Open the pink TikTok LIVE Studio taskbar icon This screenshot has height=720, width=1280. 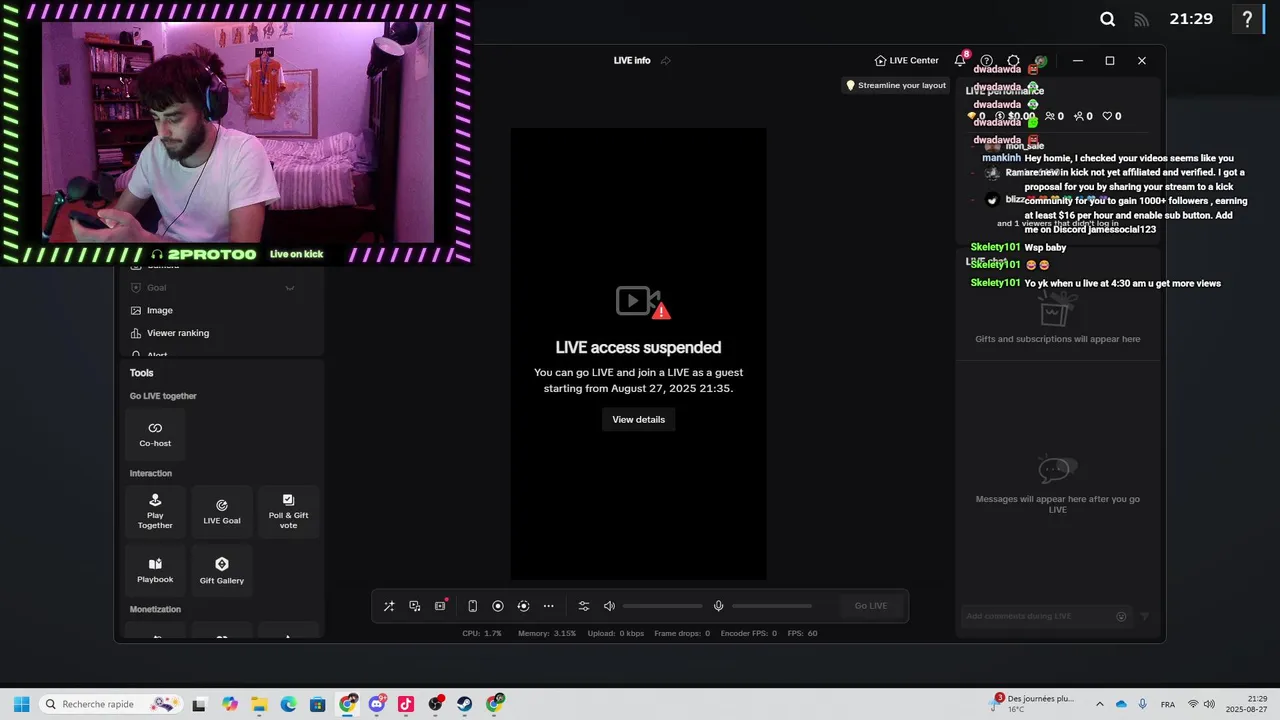click(x=406, y=704)
